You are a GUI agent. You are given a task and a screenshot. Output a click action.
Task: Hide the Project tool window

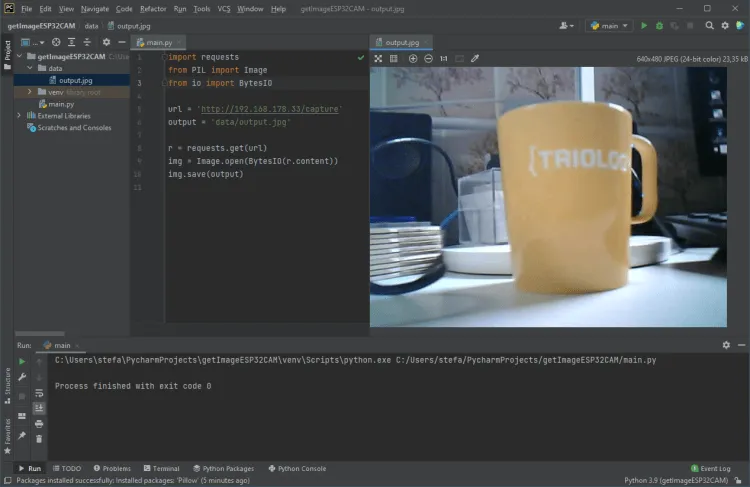tap(121, 42)
